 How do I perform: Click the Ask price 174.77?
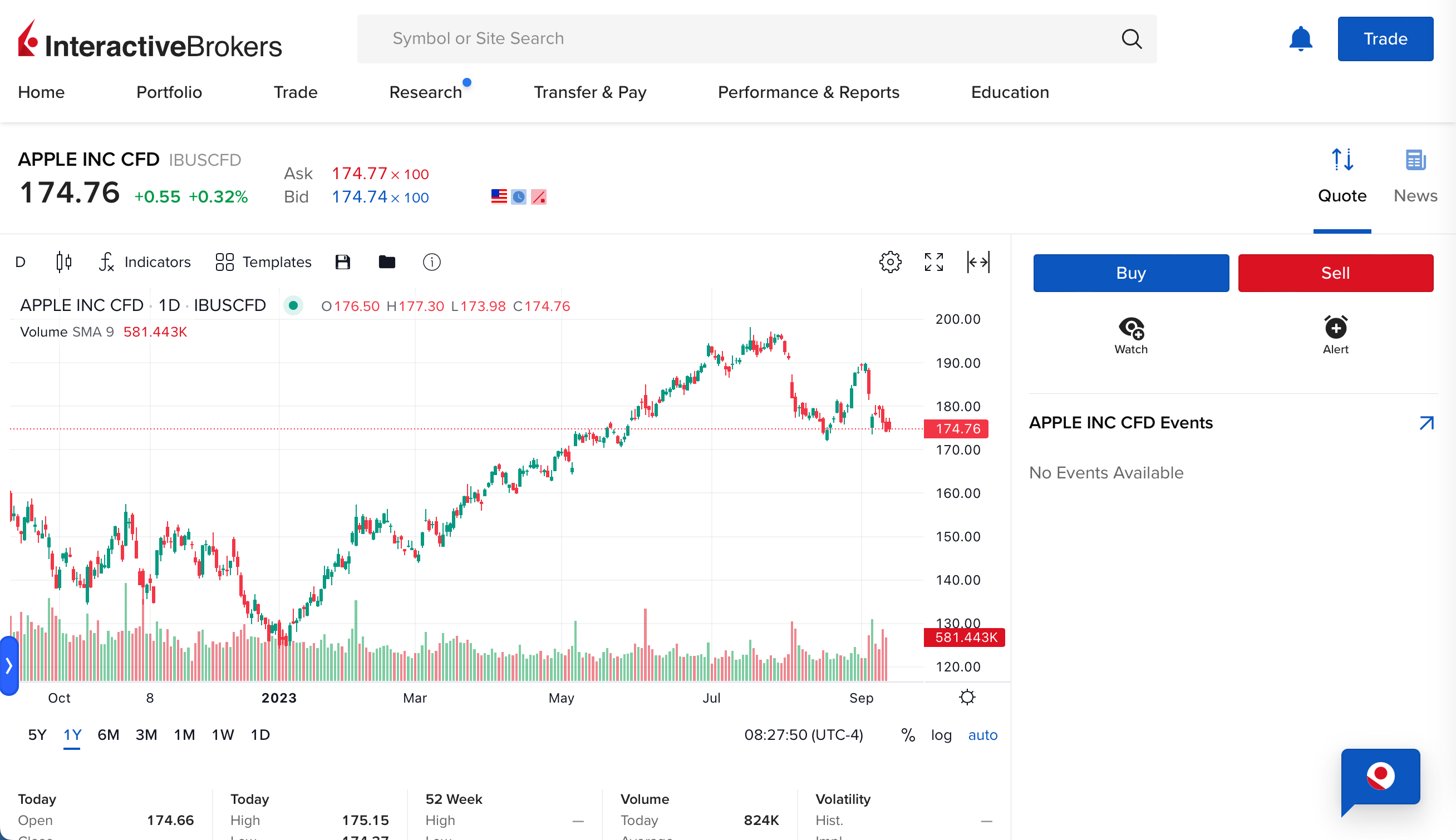pyautogui.click(x=359, y=173)
